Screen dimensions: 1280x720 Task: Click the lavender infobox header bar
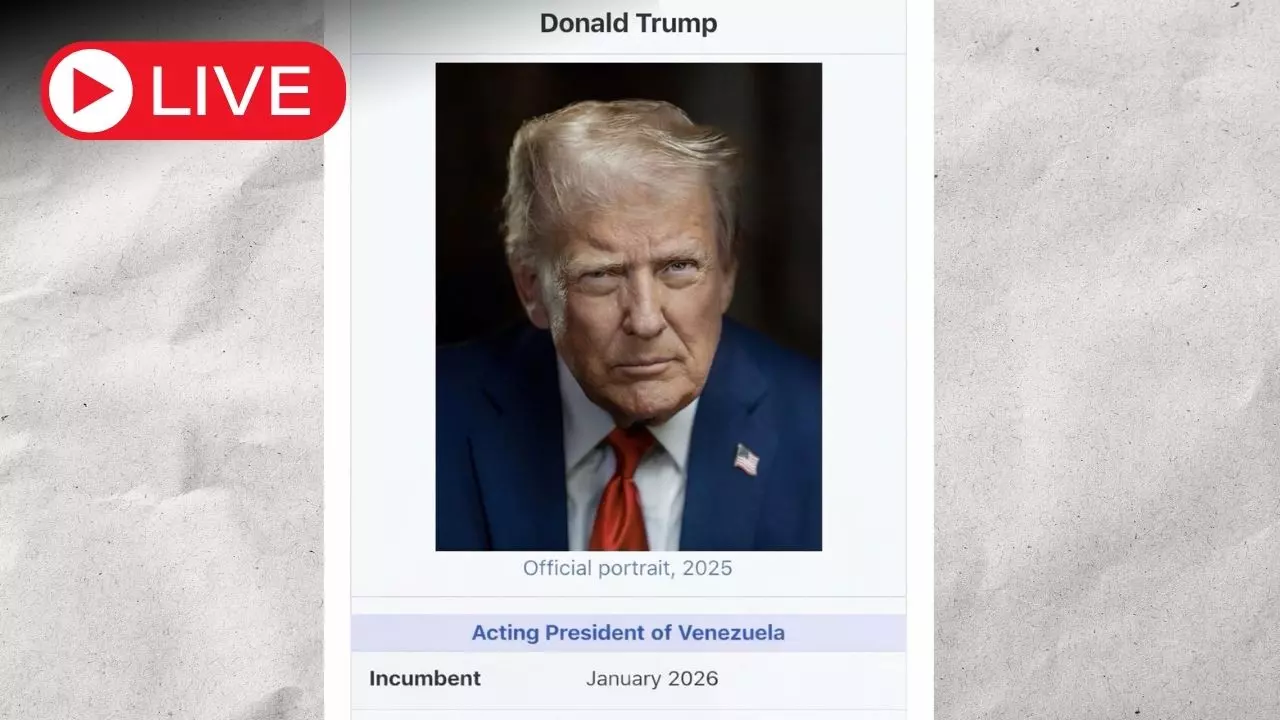coord(628,633)
